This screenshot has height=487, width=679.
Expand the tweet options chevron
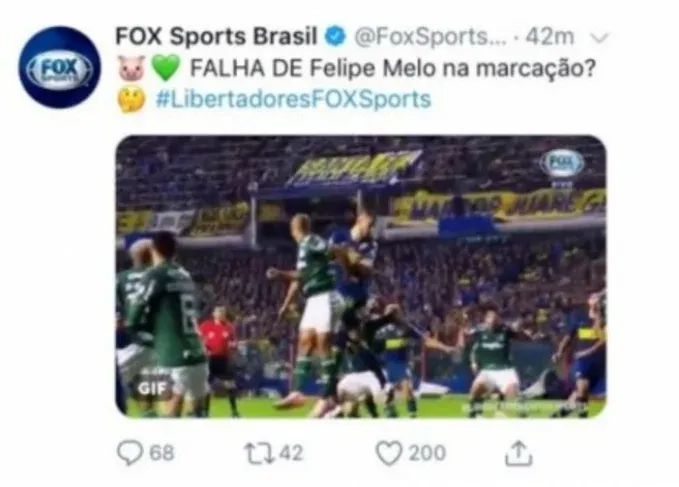pyautogui.click(x=600, y=38)
